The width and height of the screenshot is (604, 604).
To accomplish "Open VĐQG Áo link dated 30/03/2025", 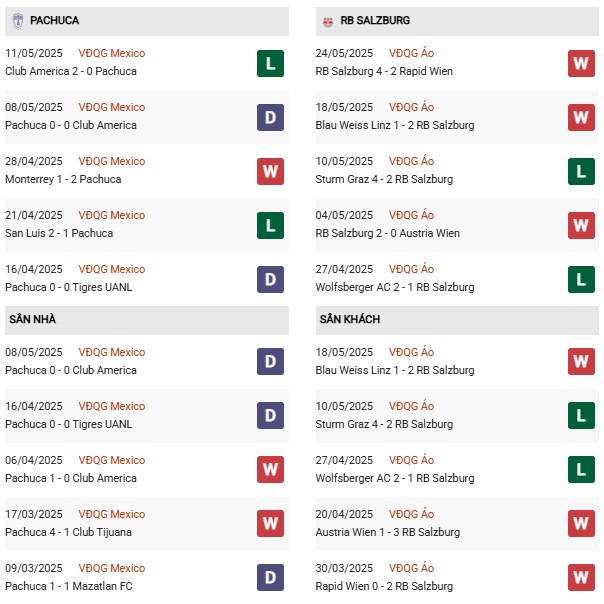I will click(x=413, y=568).
